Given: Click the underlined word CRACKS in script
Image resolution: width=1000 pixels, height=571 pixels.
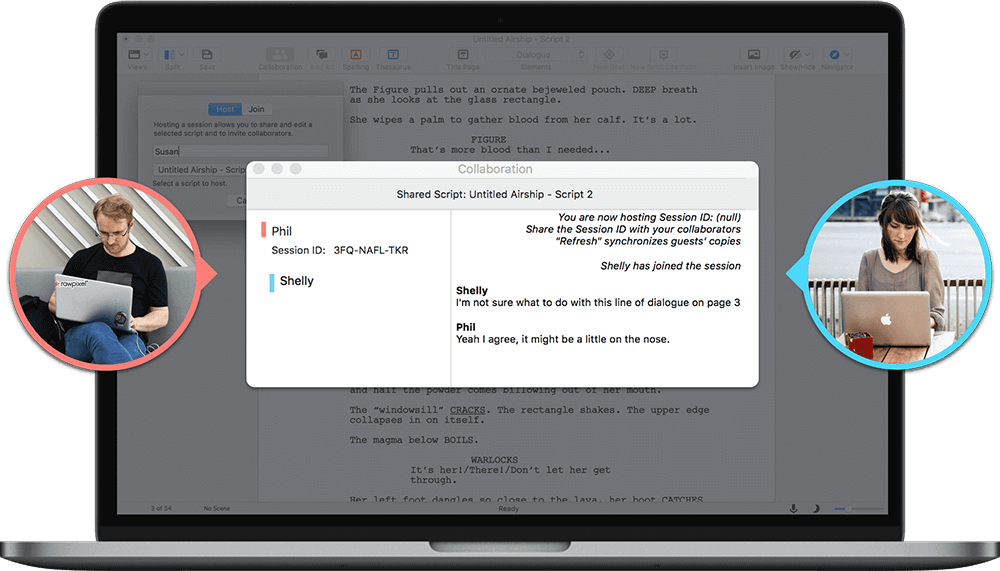Looking at the screenshot, I should pyautogui.click(x=467, y=410).
